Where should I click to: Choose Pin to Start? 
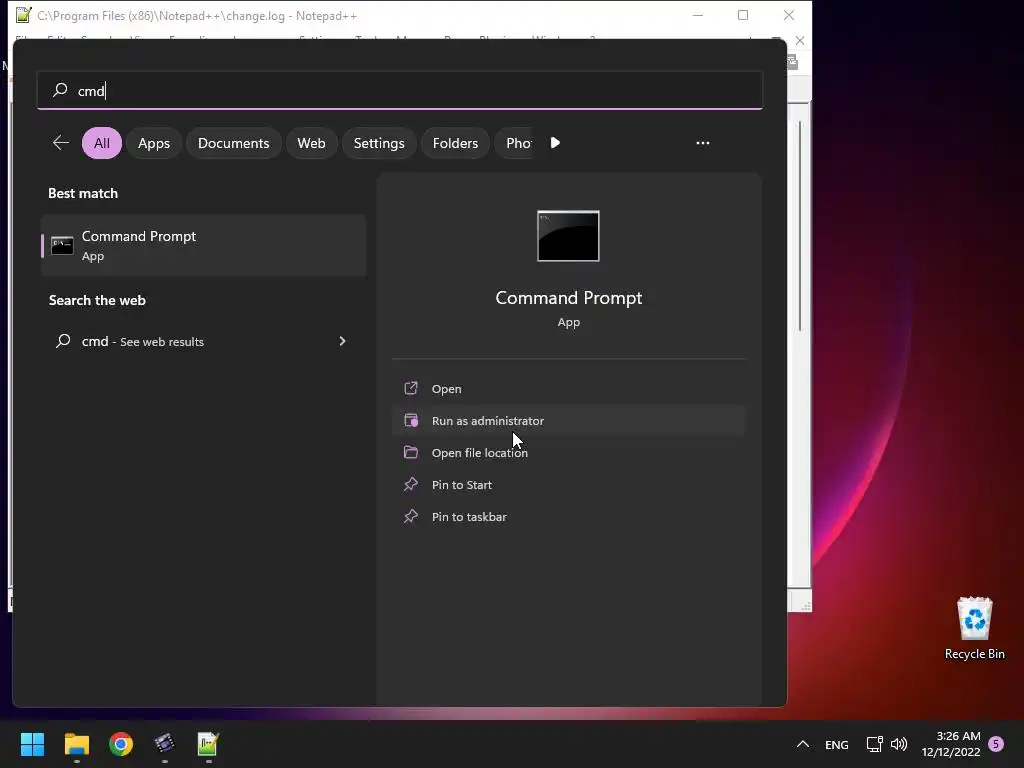click(x=569, y=485)
